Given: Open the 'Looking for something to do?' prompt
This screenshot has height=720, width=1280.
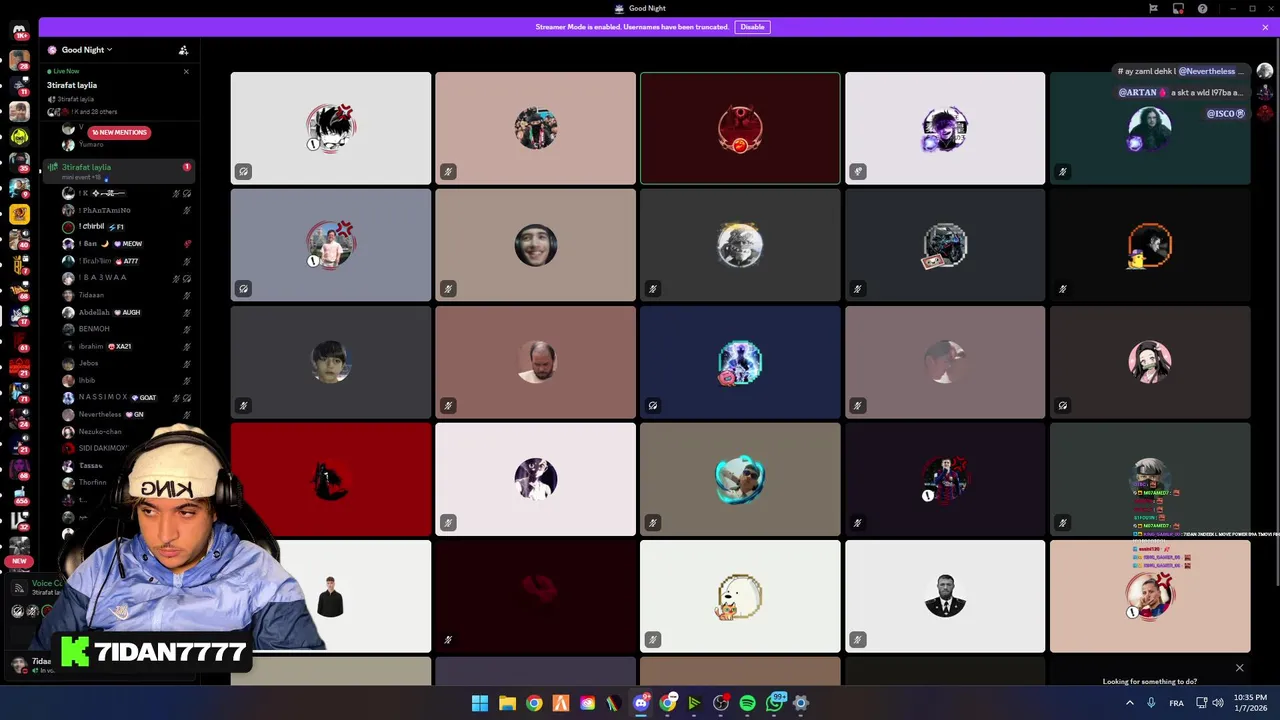Looking at the screenshot, I should [1149, 682].
